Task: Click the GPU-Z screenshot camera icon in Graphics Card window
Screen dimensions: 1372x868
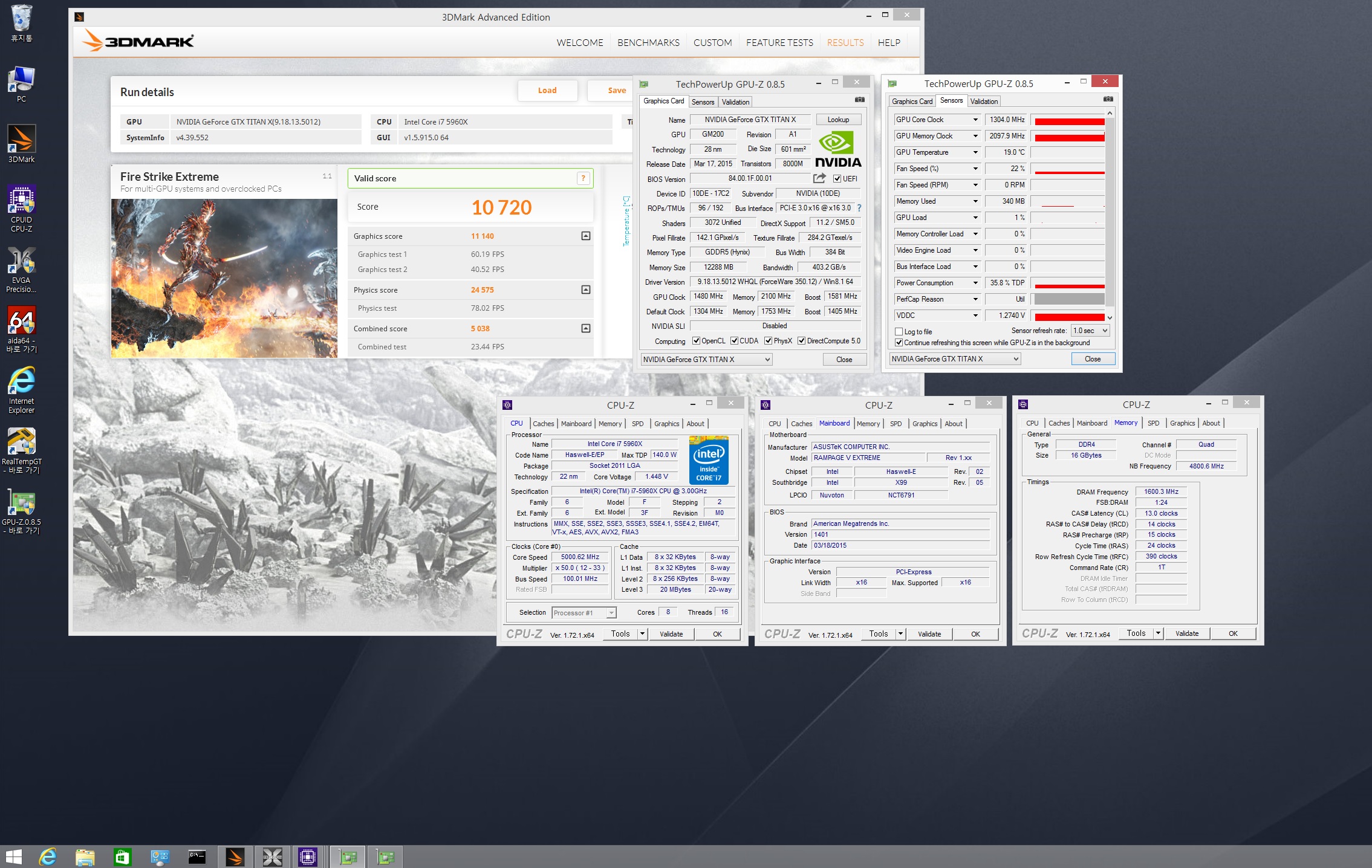Action: click(x=860, y=100)
